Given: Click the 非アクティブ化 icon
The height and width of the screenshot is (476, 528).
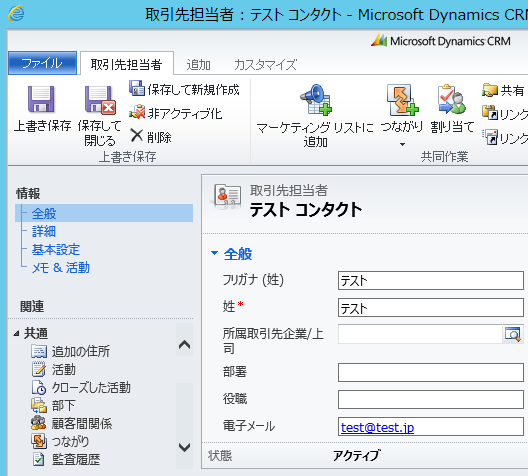Looking at the screenshot, I should coord(137,112).
